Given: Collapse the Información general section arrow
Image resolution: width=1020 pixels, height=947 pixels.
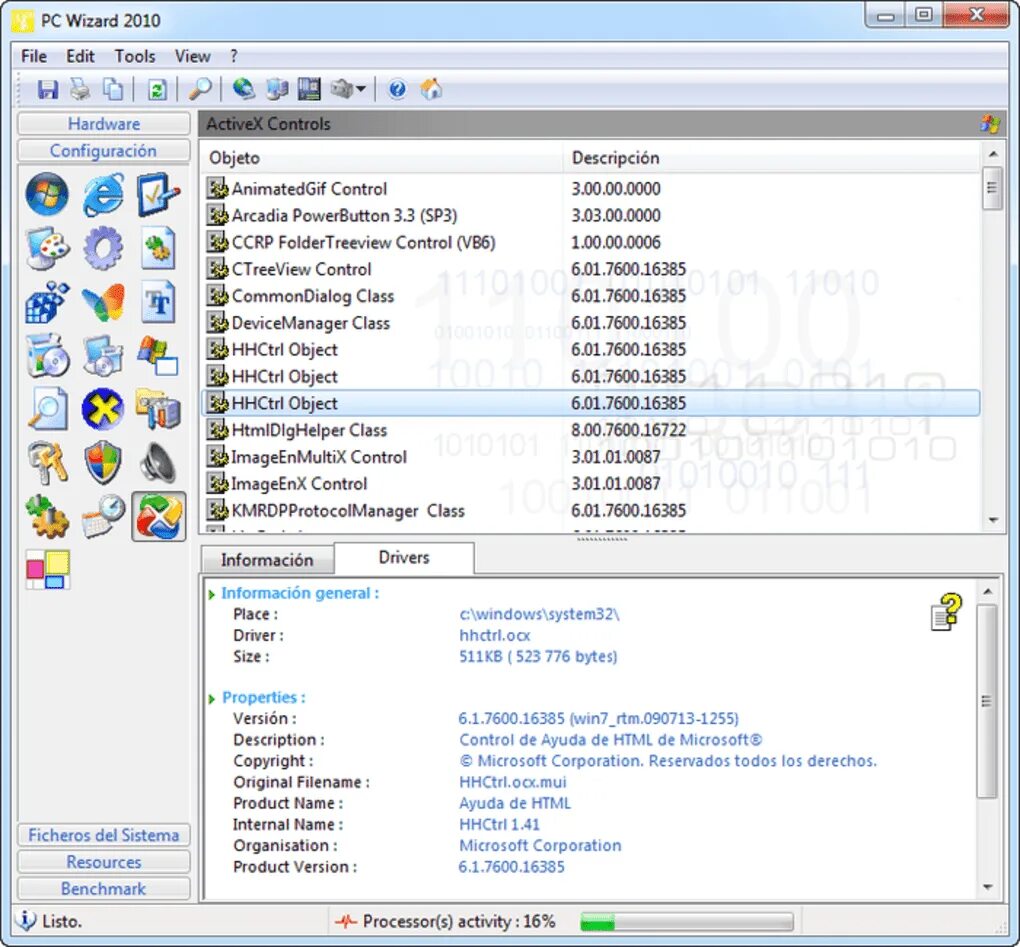Looking at the screenshot, I should [x=211, y=594].
